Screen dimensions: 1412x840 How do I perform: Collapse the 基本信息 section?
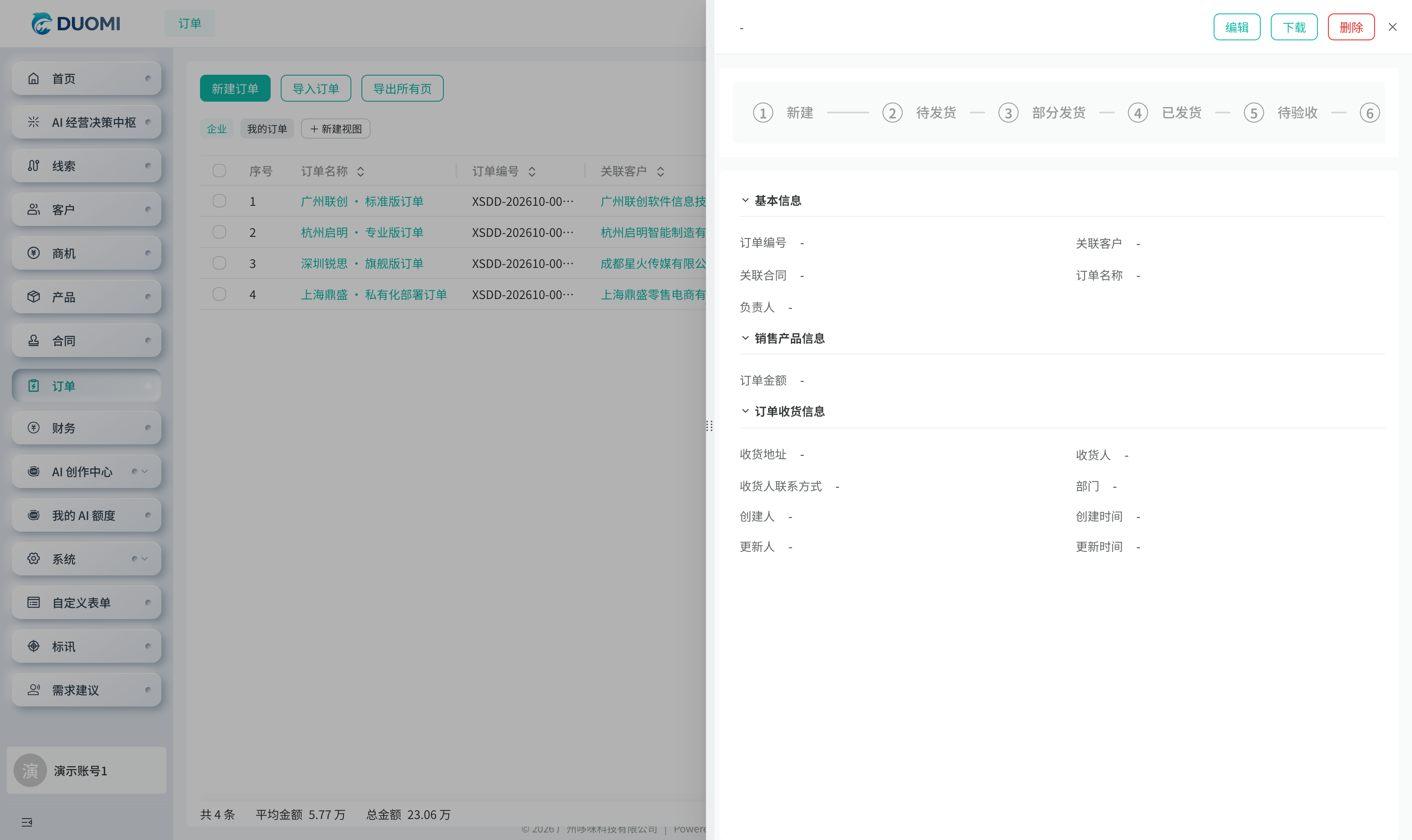click(746, 200)
